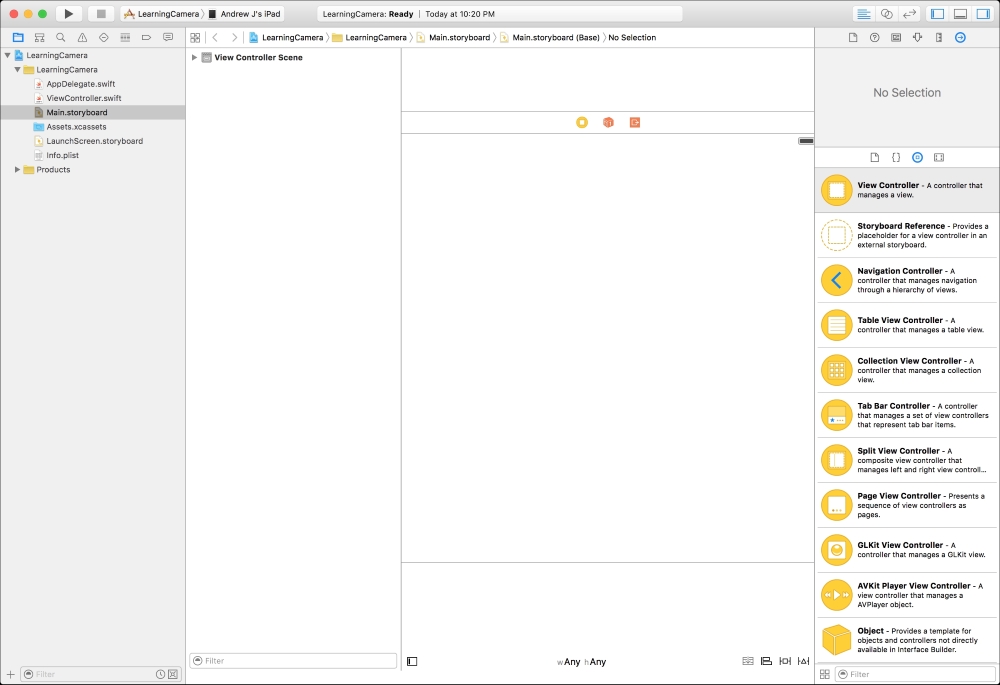Expand the View Controller Scene outline
The width and height of the screenshot is (1000, 685).
tap(193, 57)
